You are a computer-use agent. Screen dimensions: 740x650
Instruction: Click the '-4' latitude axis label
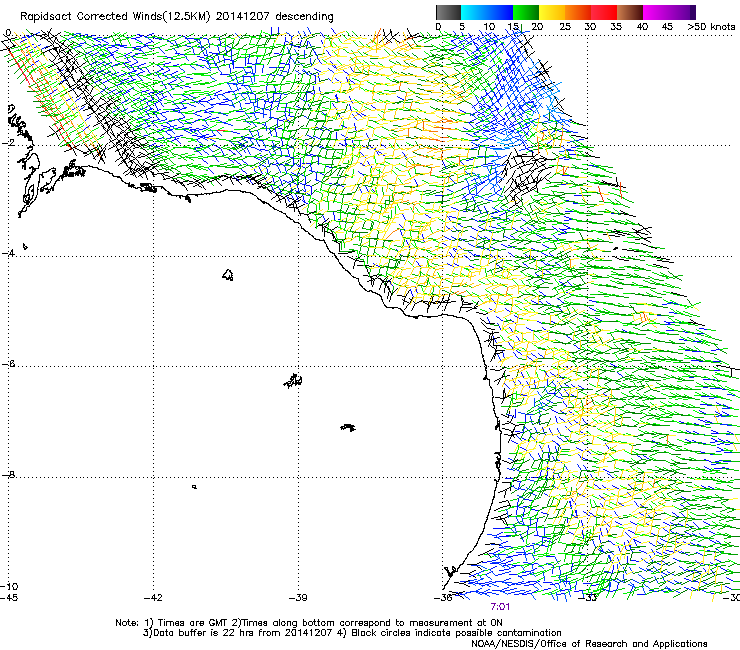pyautogui.click(x=8, y=253)
